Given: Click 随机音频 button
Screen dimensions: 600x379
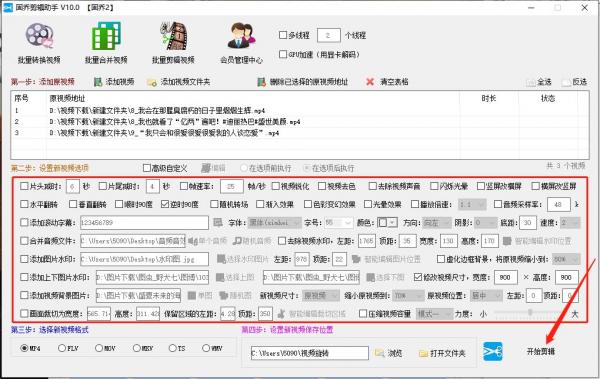Looking at the screenshot, I should coord(252,241).
